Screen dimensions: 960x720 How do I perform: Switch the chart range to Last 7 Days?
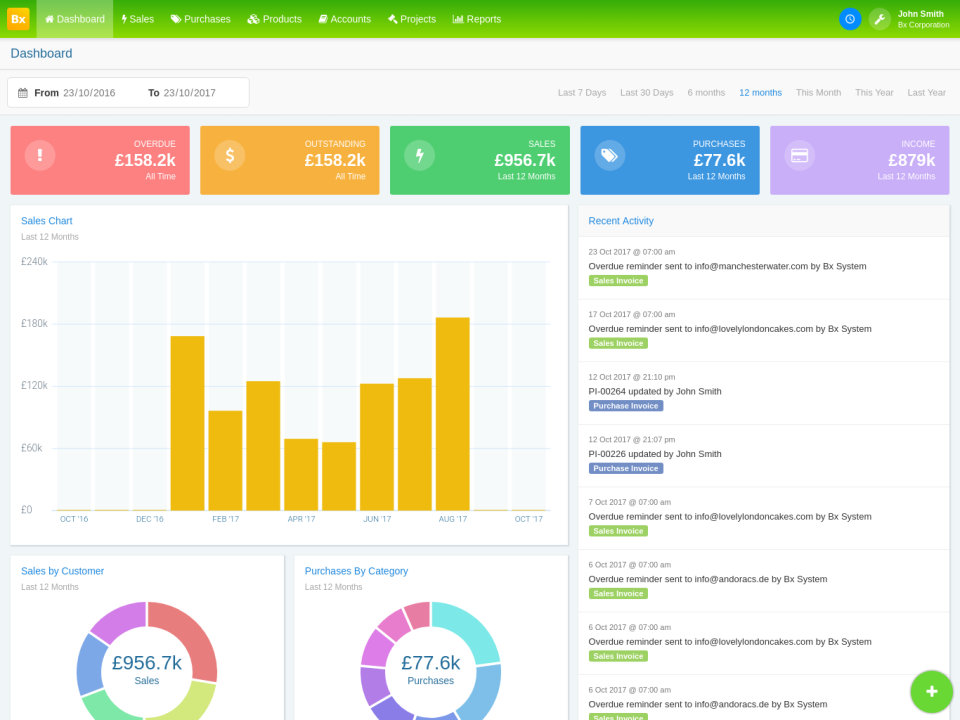(582, 92)
